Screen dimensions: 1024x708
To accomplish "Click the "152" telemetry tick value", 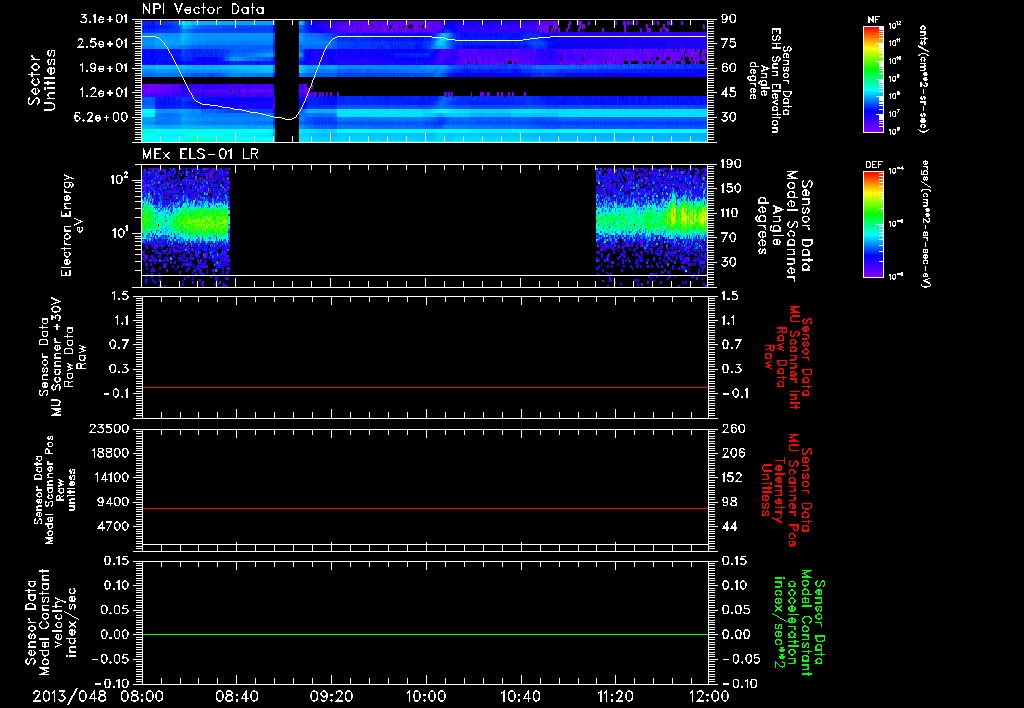I will (732, 477).
